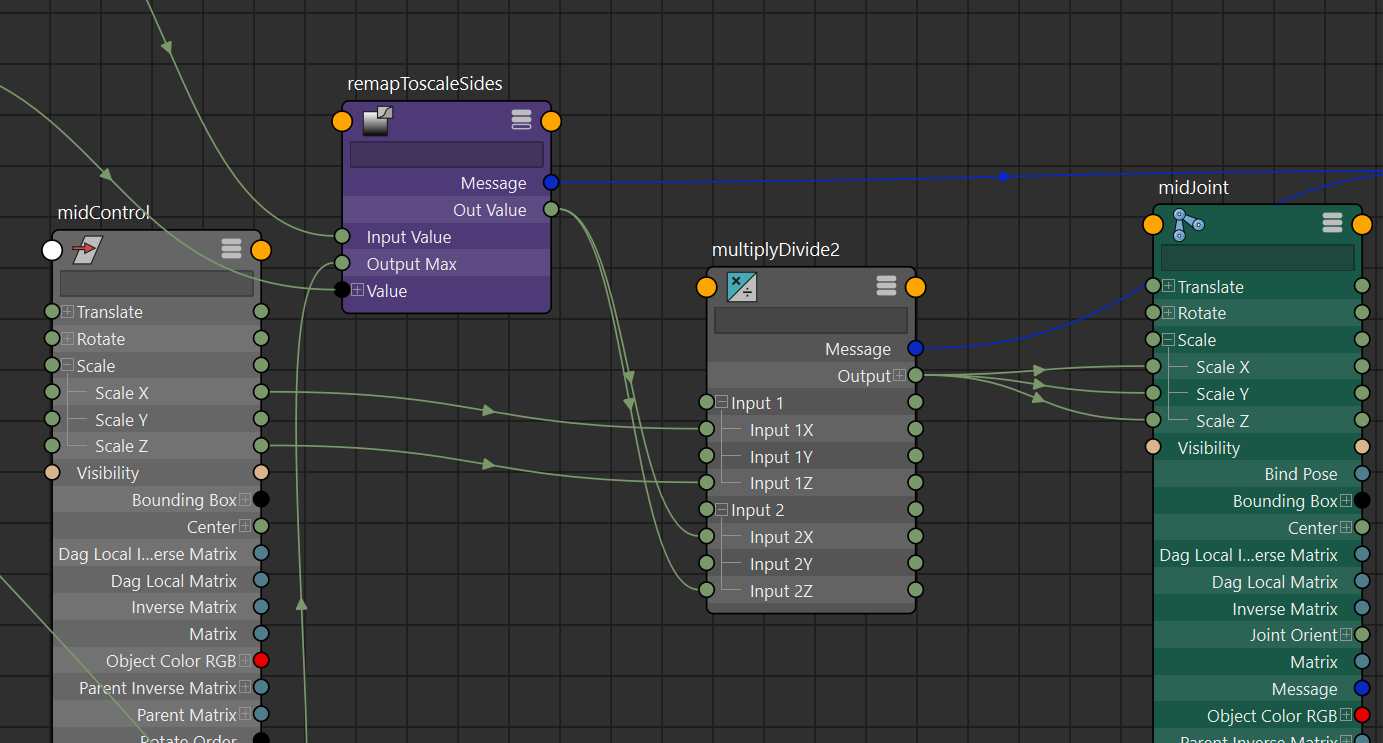Click the white input port on midControl header
This screenshot has height=743, width=1383.
click(52, 250)
